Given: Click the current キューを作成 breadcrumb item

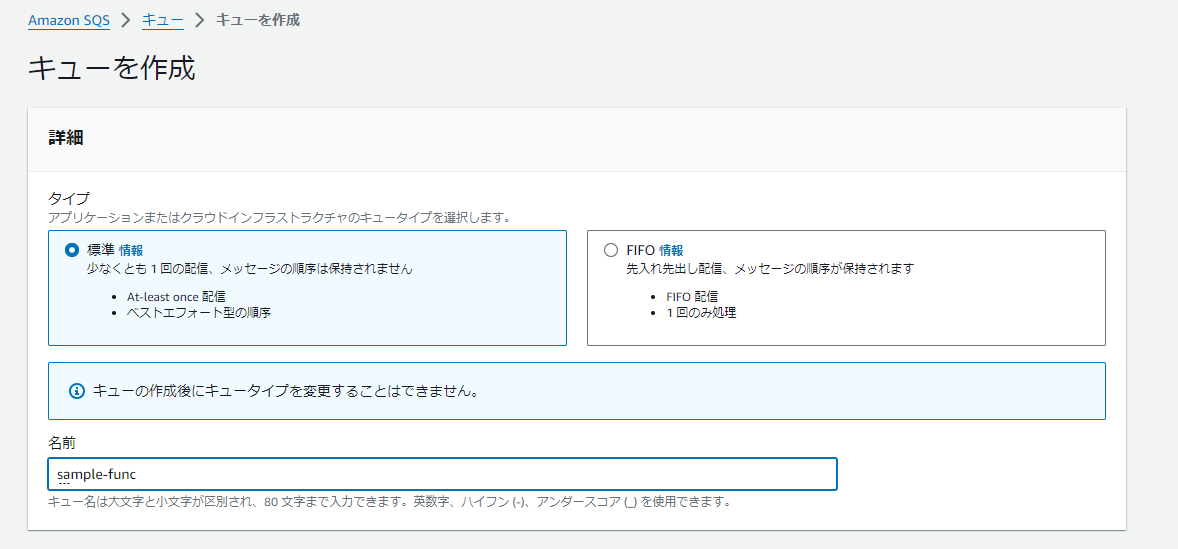Looking at the screenshot, I should (258, 20).
